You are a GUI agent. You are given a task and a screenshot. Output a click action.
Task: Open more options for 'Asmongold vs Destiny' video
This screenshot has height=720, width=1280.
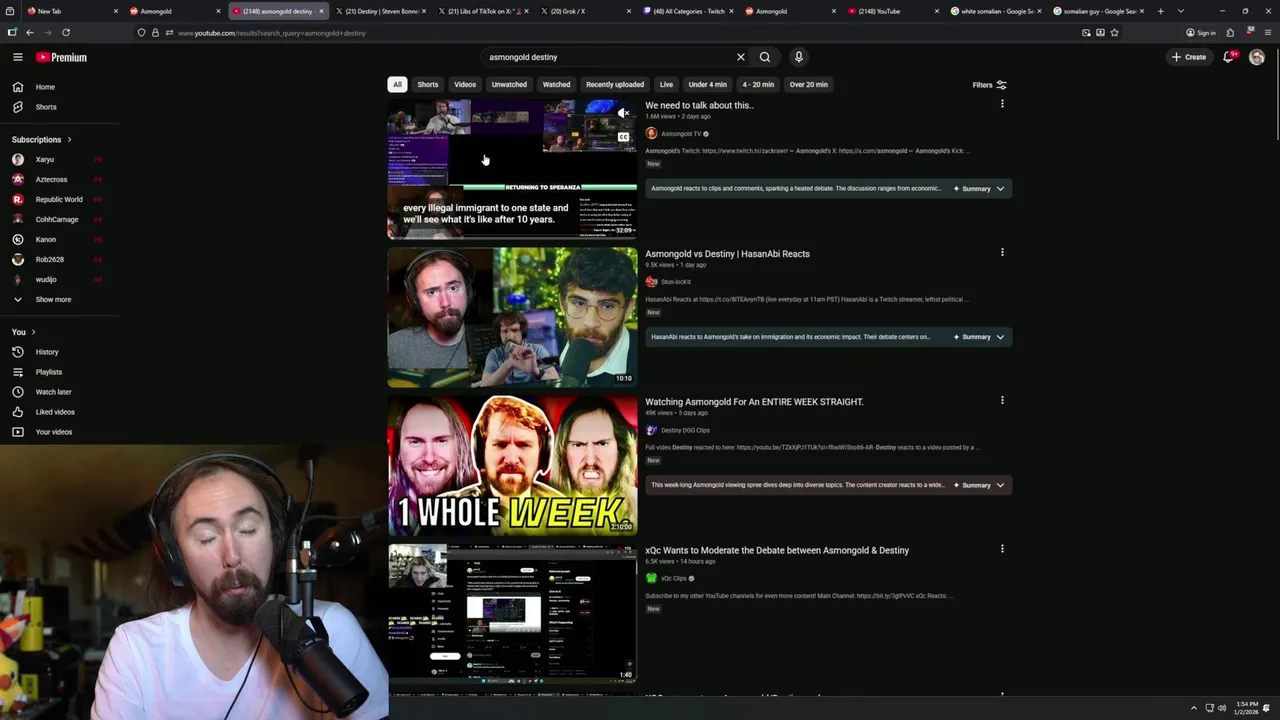pos(1002,252)
